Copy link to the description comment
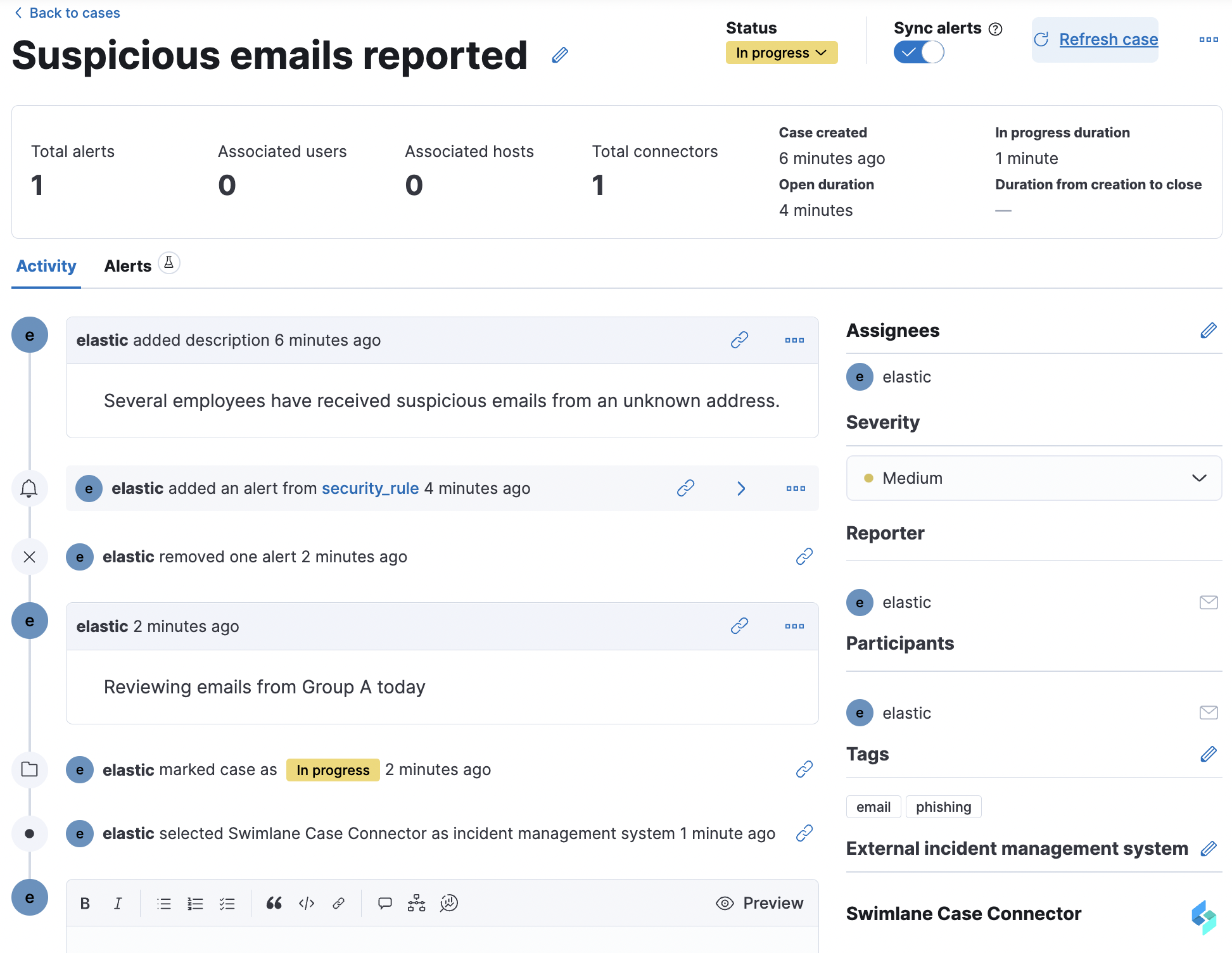The height and width of the screenshot is (953, 1232). (x=739, y=340)
